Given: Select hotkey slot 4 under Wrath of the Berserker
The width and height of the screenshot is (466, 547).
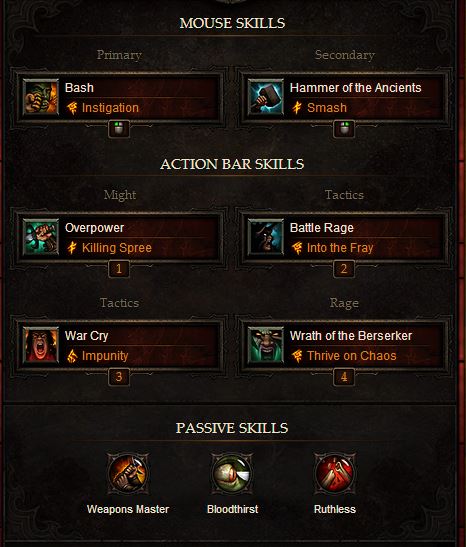Looking at the screenshot, I should point(344,377).
